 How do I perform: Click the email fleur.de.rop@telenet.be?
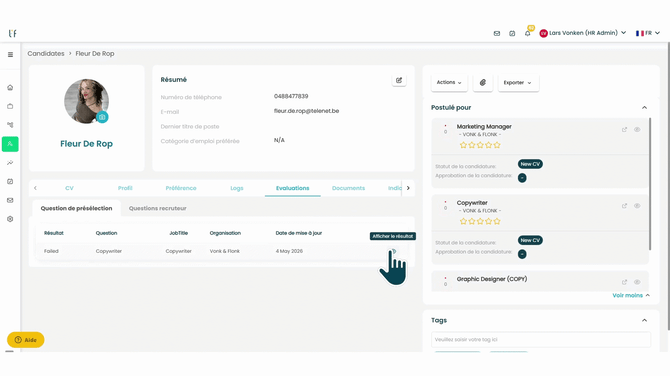[x=306, y=111]
